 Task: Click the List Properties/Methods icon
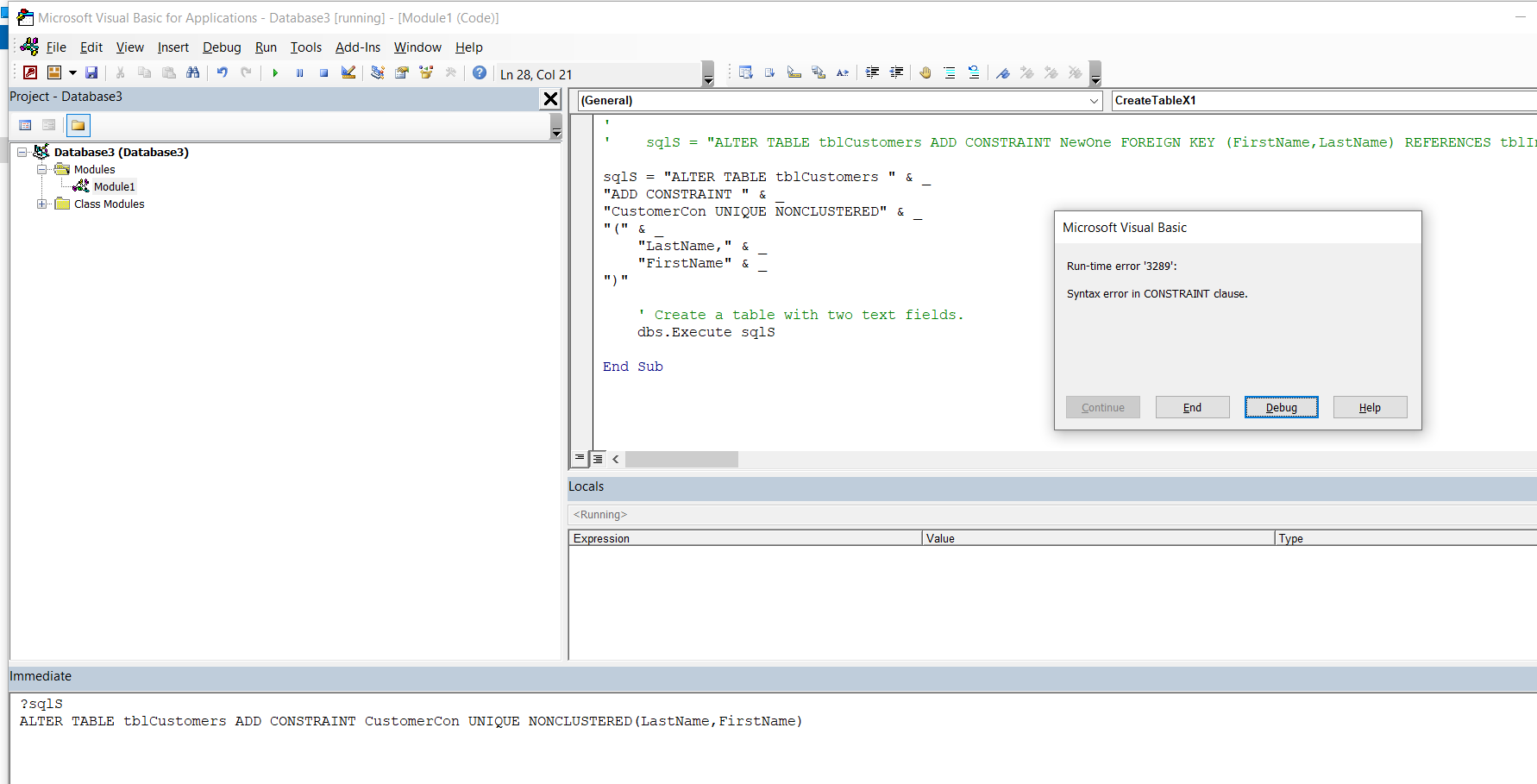tap(746, 73)
